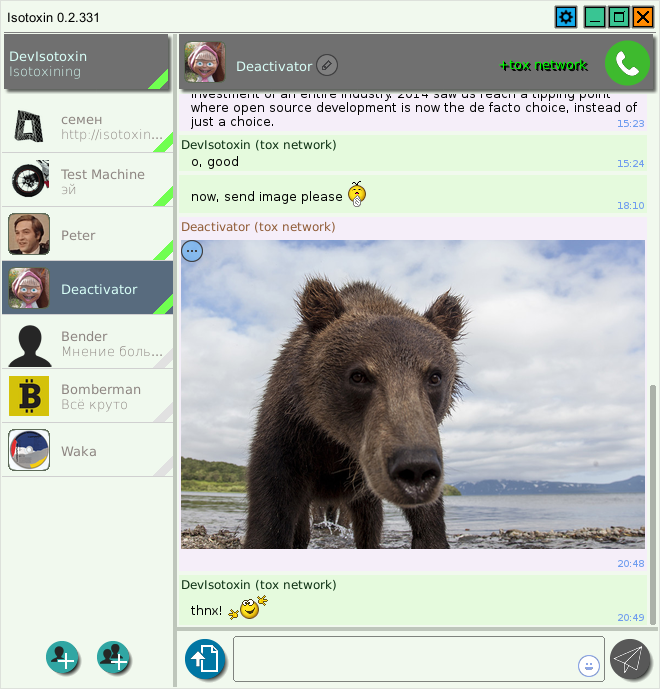
Task: Open settings via the gear icon
Action: [566, 18]
